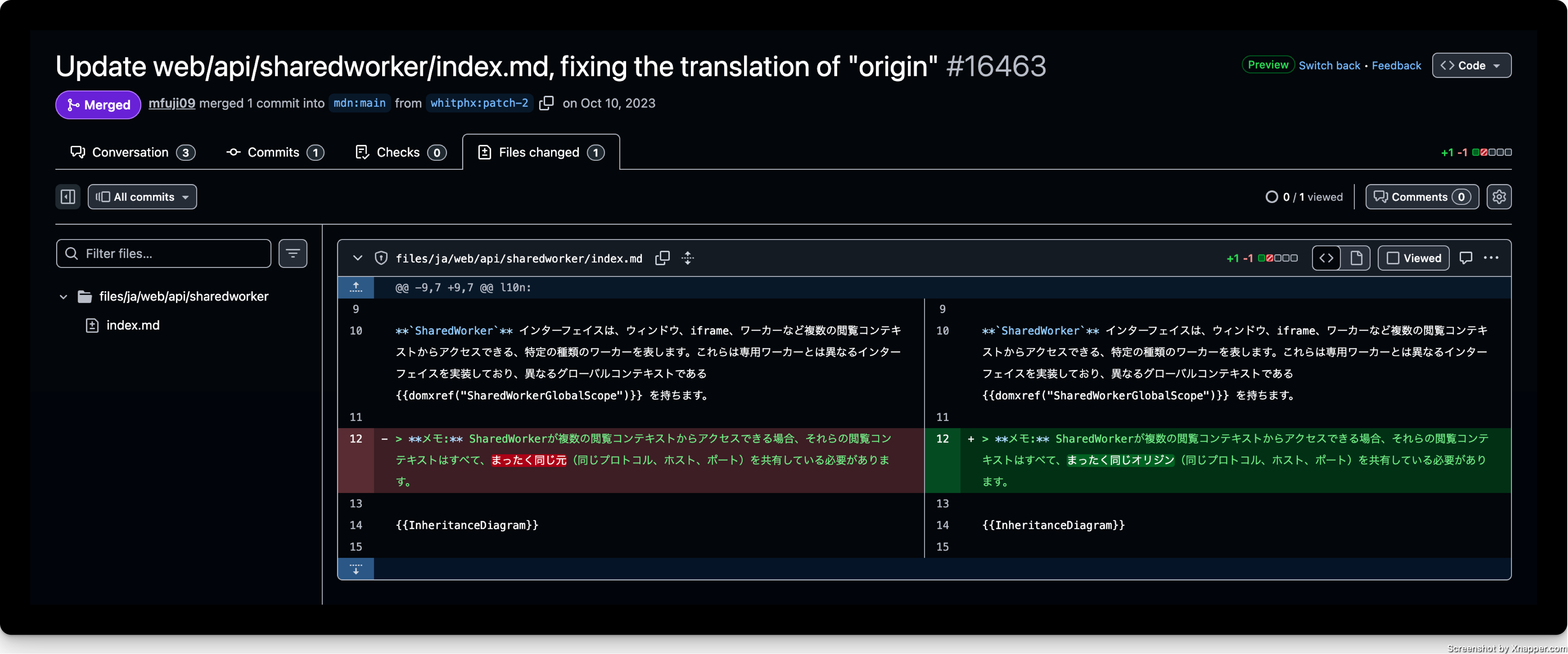Collapse the index.md file diff
Screen dimensions: 1568x654
tap(358, 258)
